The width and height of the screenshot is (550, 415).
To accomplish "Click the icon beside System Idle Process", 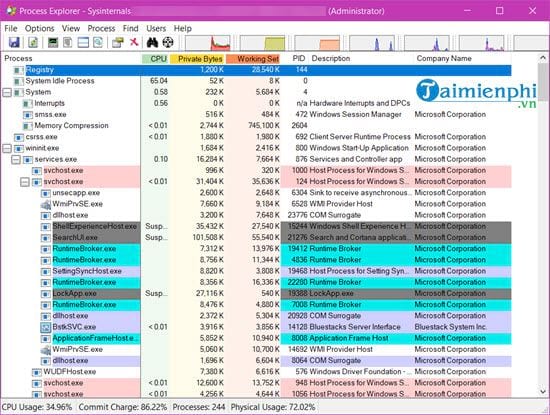I will tap(19, 81).
